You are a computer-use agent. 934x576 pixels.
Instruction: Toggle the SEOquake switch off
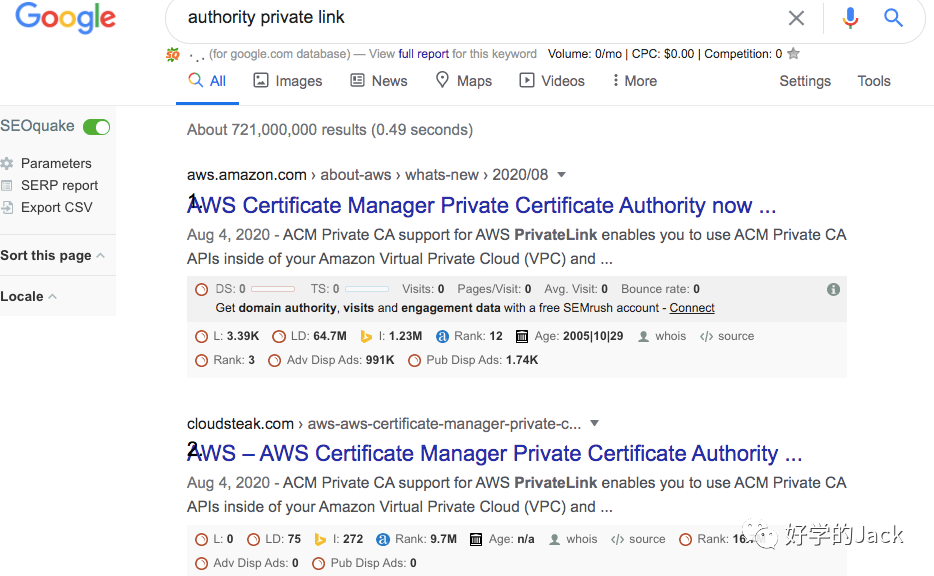[96, 126]
